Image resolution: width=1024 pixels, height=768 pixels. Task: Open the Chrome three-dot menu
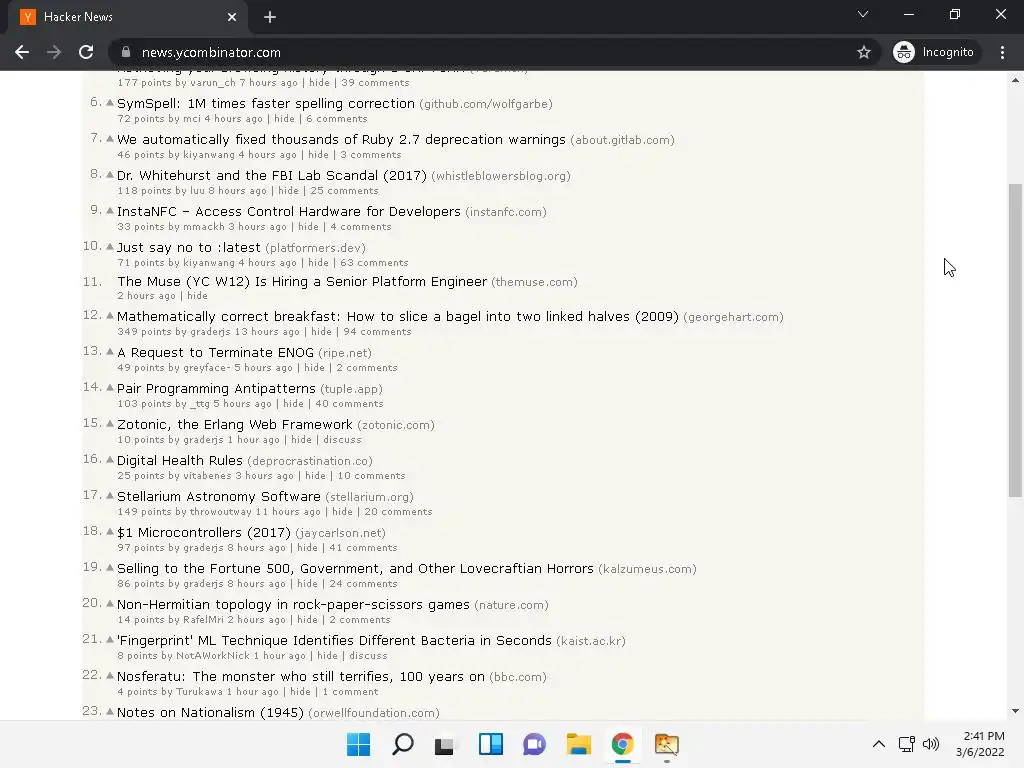point(1002,52)
